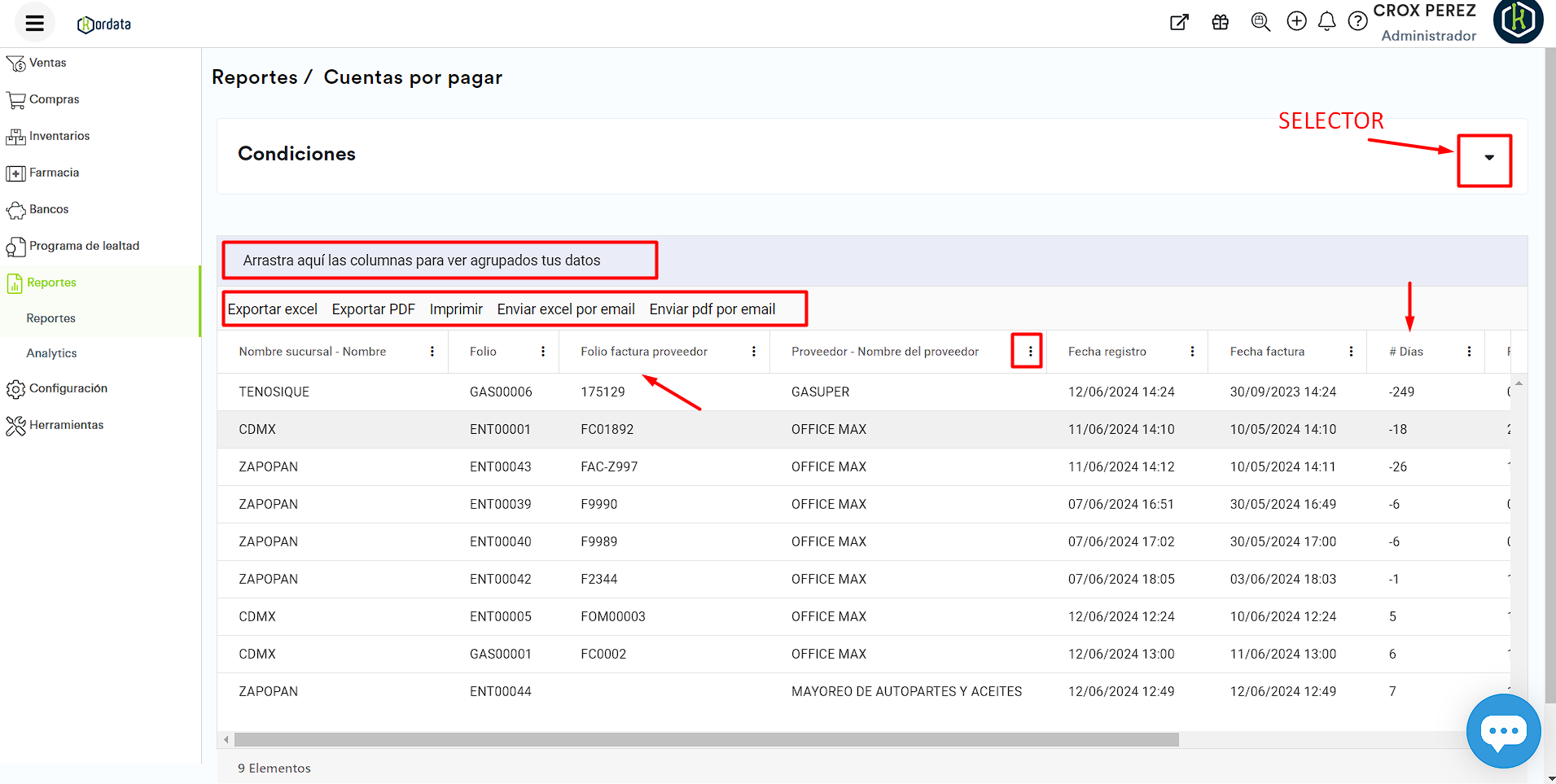1556x784 pixels.
Task: Click the notification bell icon
Action: coord(1326,22)
